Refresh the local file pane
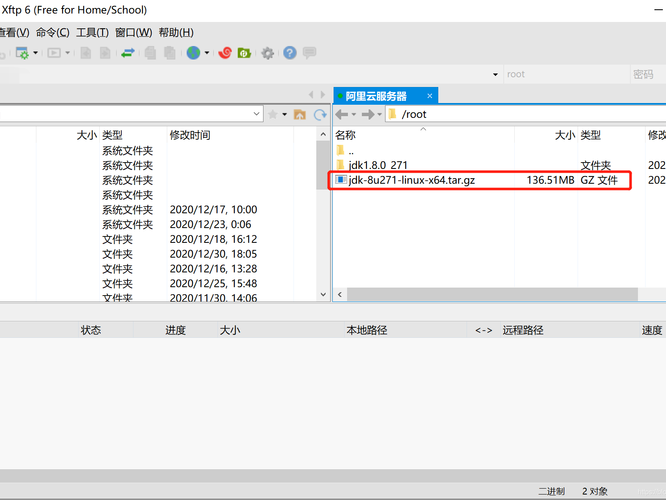 coord(320,114)
